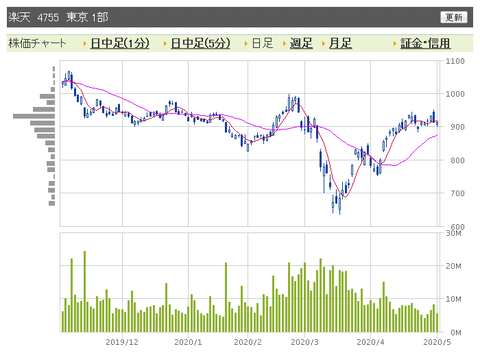Click the orange arrow before 日中足(1分)

pos(85,43)
